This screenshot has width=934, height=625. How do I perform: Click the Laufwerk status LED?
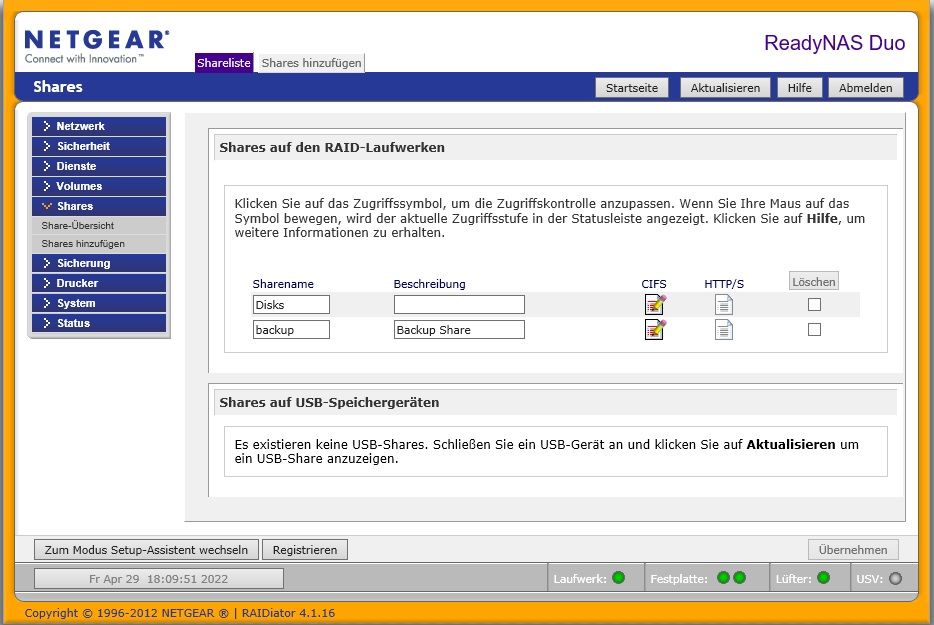[x=618, y=578]
